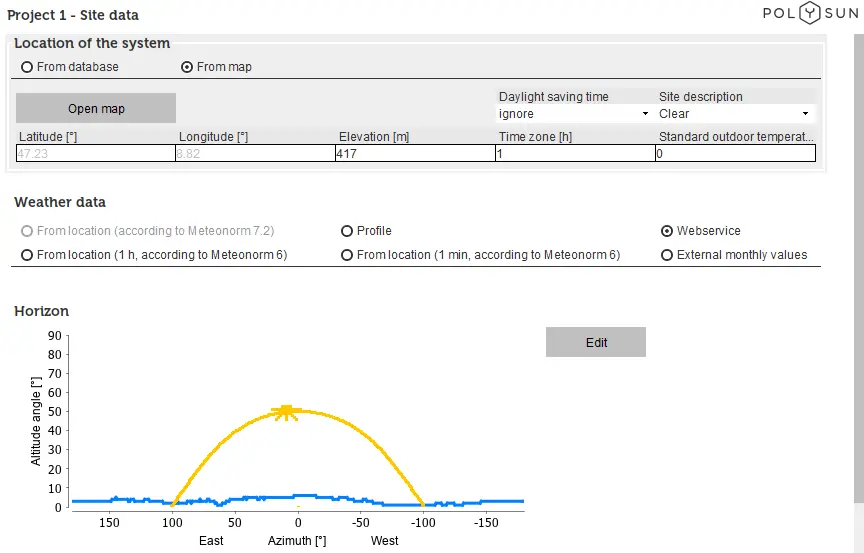Click the Longitude field
The width and height of the screenshot is (864, 553).
tap(255, 154)
